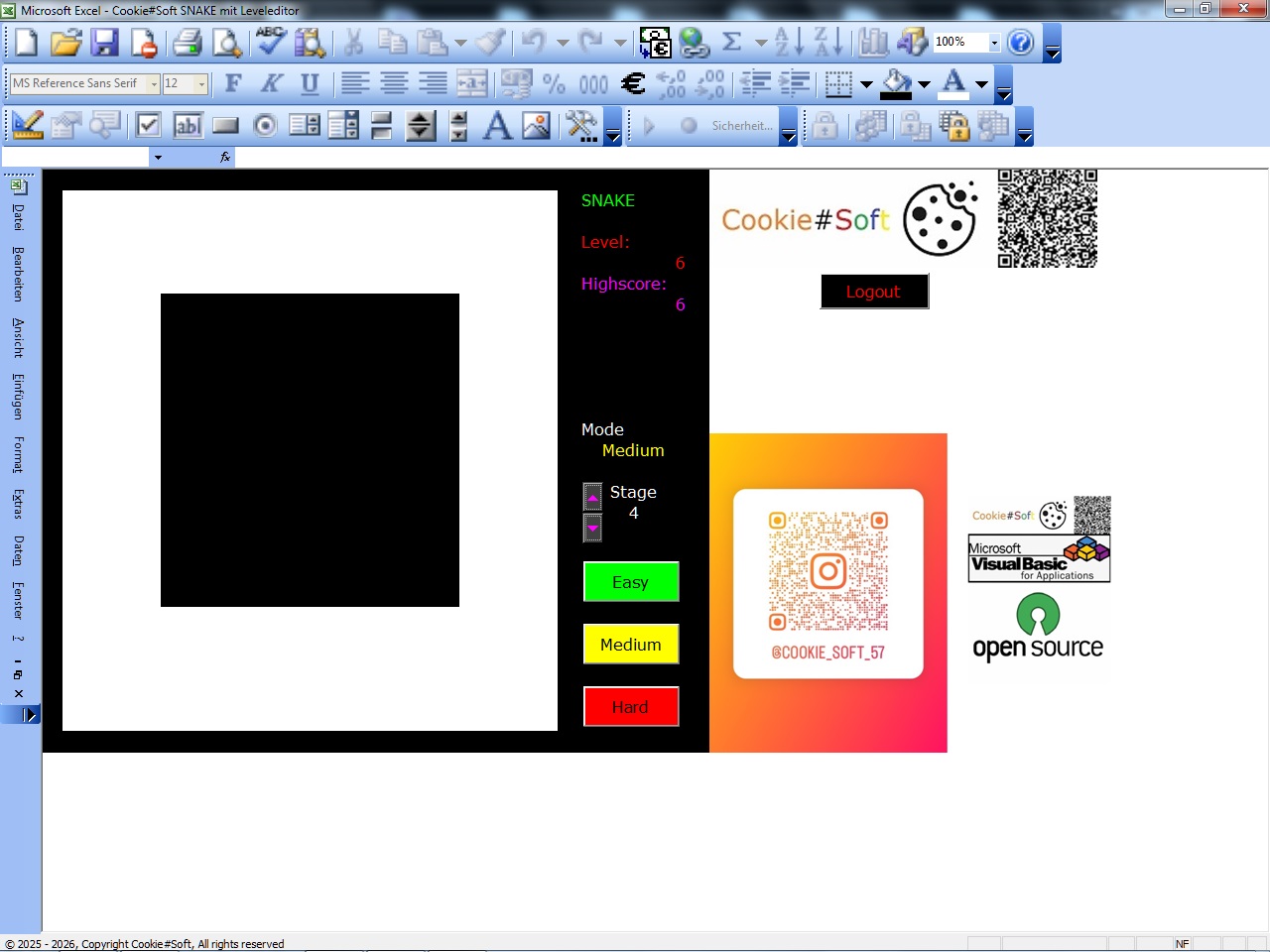Apply Euro currency format

click(632, 83)
